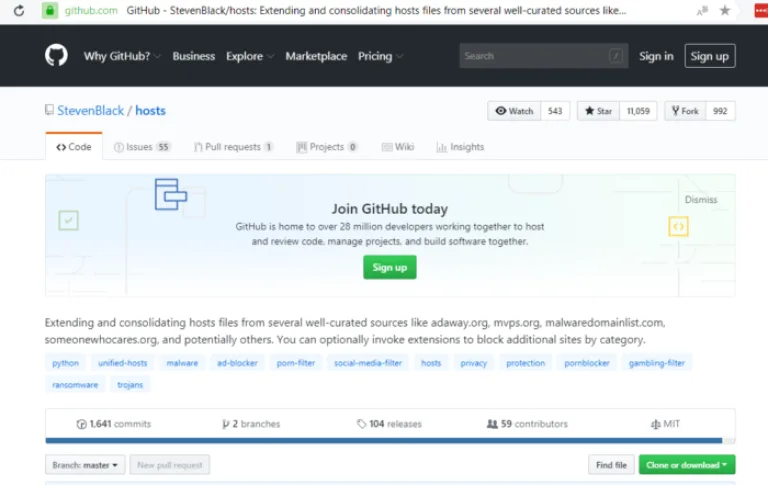This screenshot has height=485, width=768.
Task: Click the green padlock security icon
Action: click(50, 10)
